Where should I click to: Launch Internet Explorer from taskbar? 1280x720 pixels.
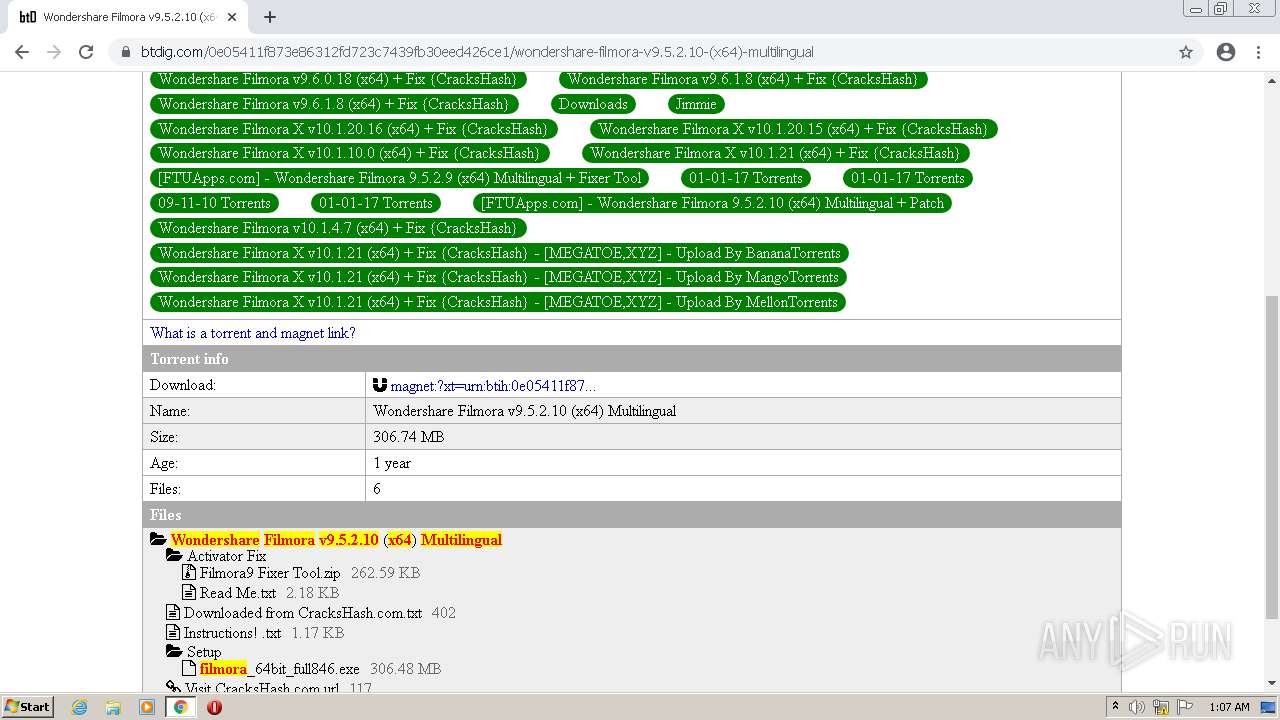point(80,707)
